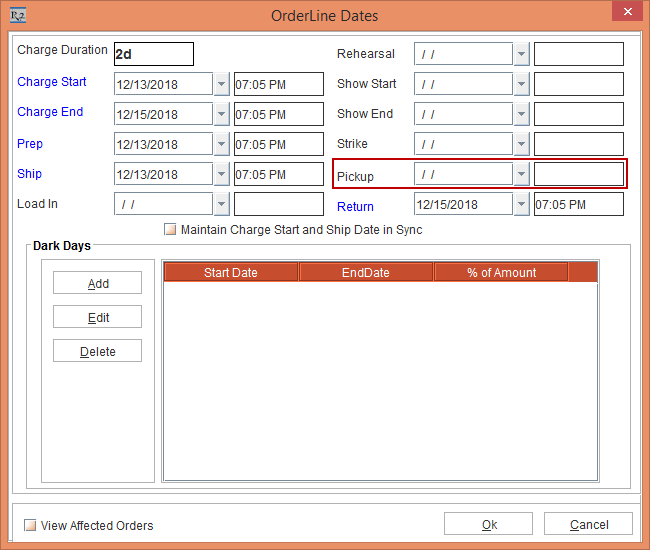This screenshot has height=550, width=650.
Task: Click the Show Start time field
Action: pyautogui.click(x=578, y=84)
